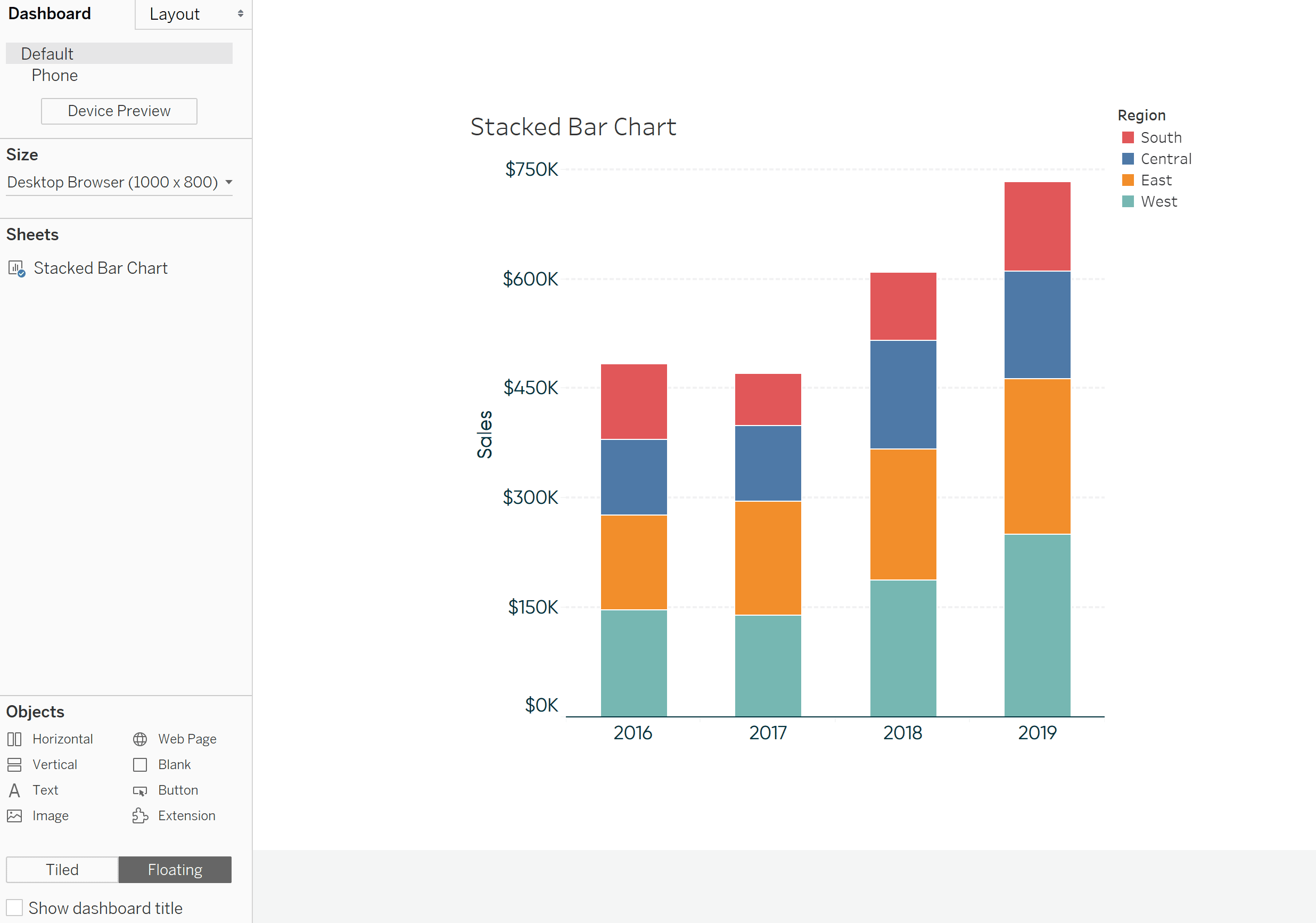The image size is (1316, 923).
Task: Click the Button object icon
Action: coord(140,790)
